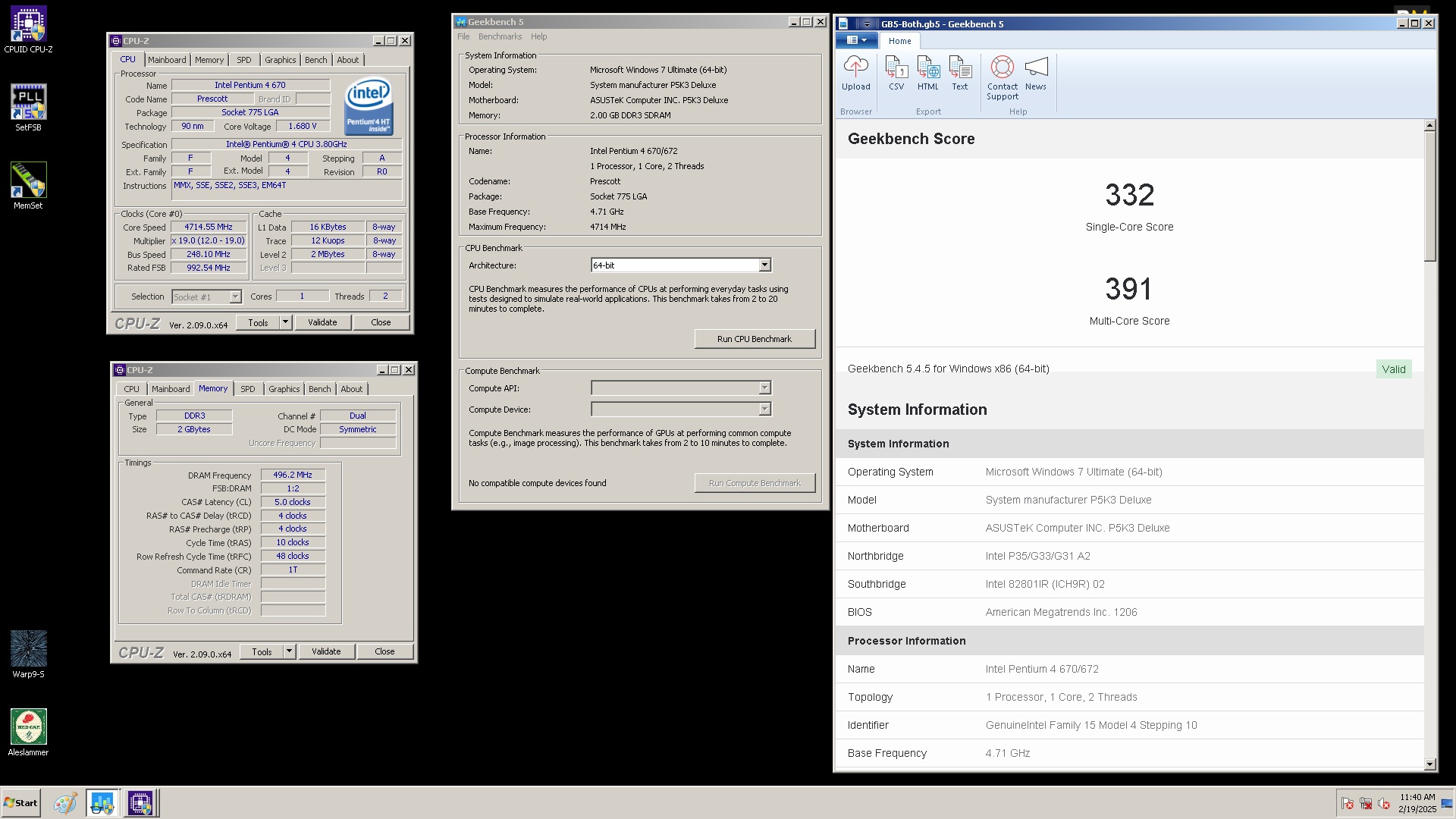
Task: Click Tools button in top CPU-Z window
Action: (258, 322)
